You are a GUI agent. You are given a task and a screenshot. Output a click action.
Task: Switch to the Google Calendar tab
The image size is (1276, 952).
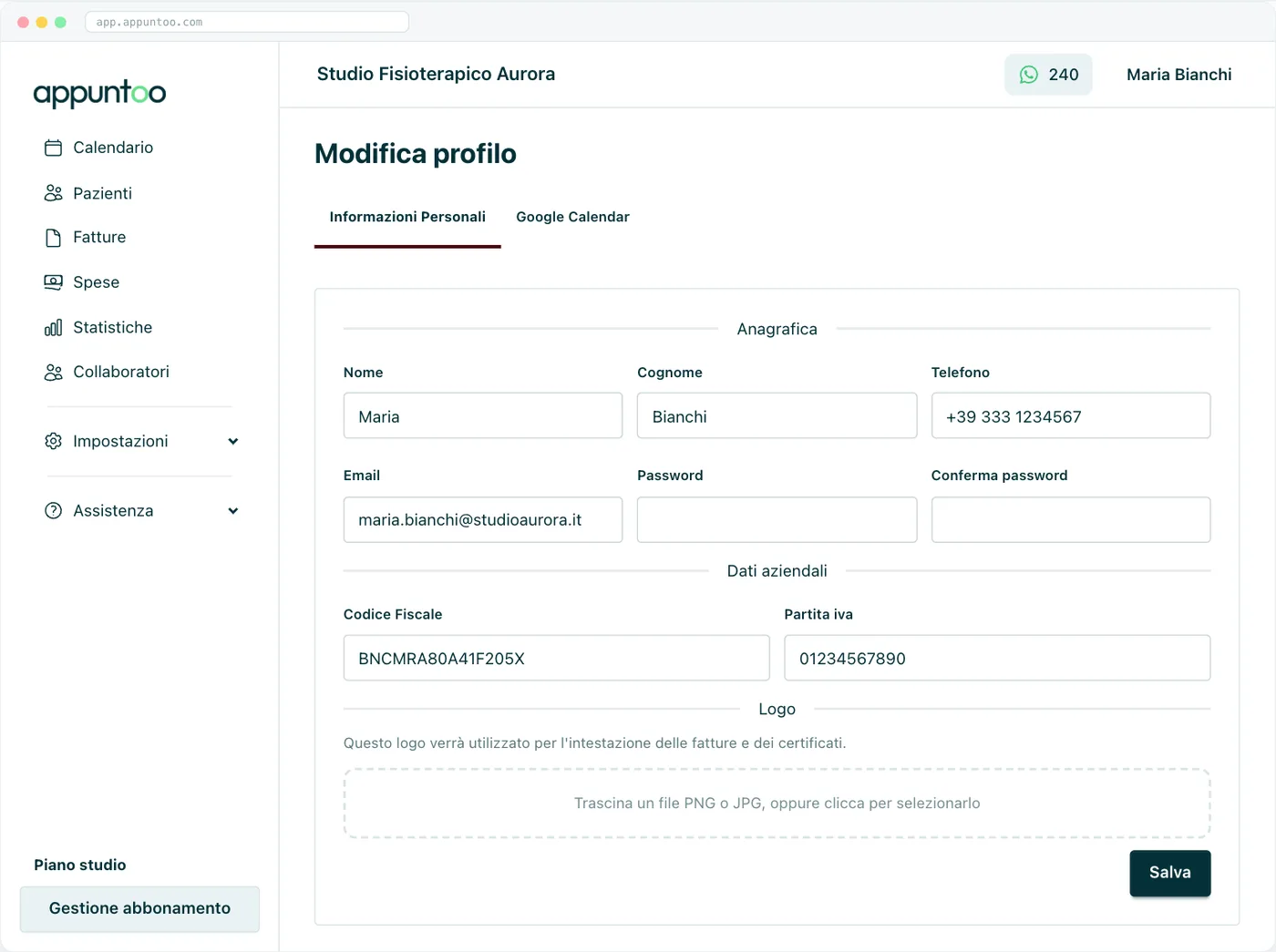pyautogui.click(x=572, y=217)
